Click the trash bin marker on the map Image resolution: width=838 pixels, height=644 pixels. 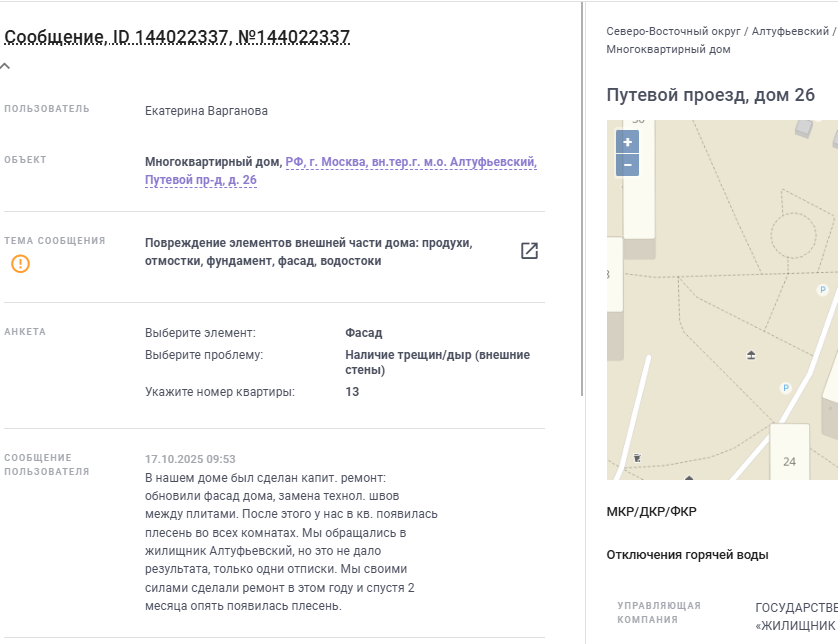(x=637, y=458)
